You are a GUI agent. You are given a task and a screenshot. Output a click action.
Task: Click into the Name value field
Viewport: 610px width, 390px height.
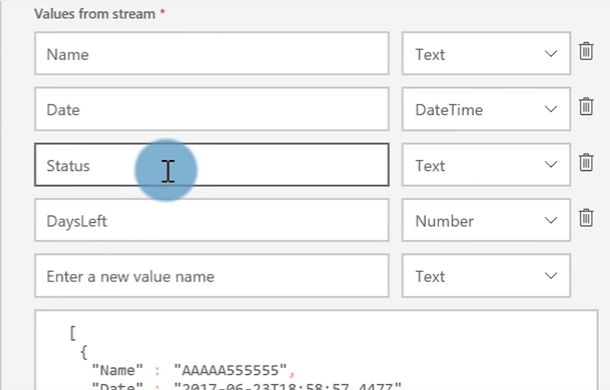(x=212, y=53)
